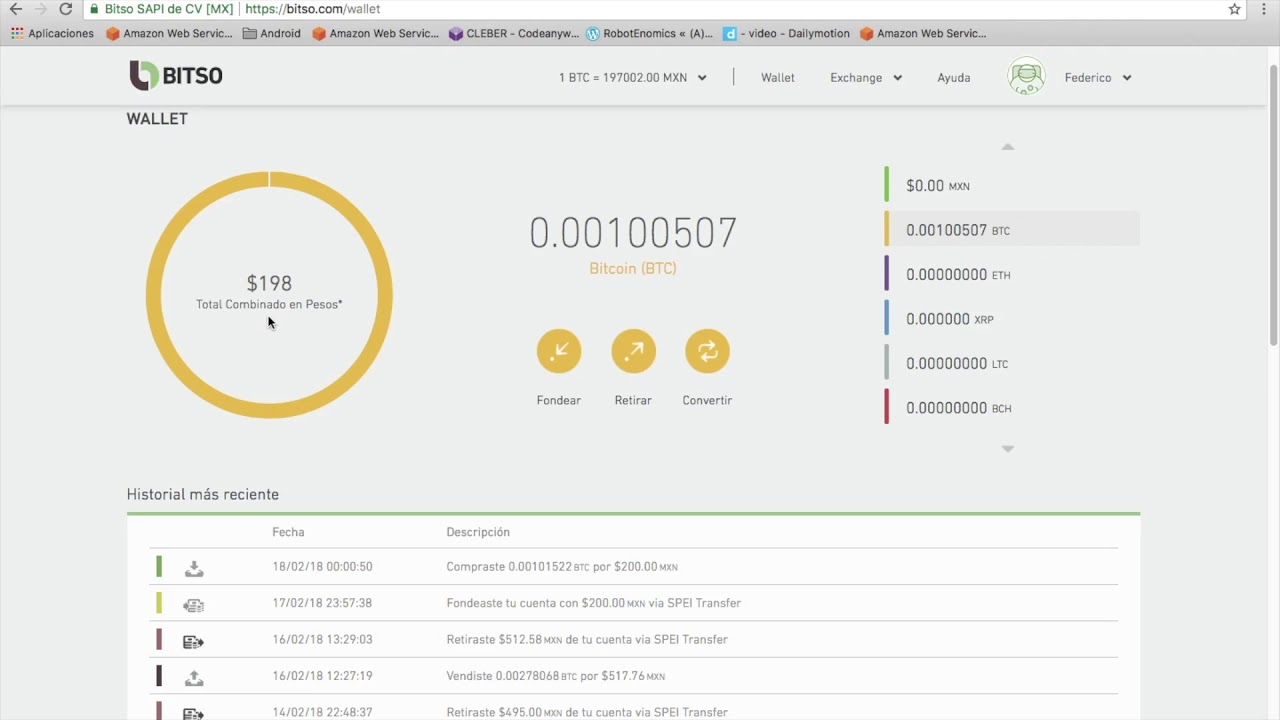
Task: Click the Fondear label
Action: pyautogui.click(x=559, y=400)
